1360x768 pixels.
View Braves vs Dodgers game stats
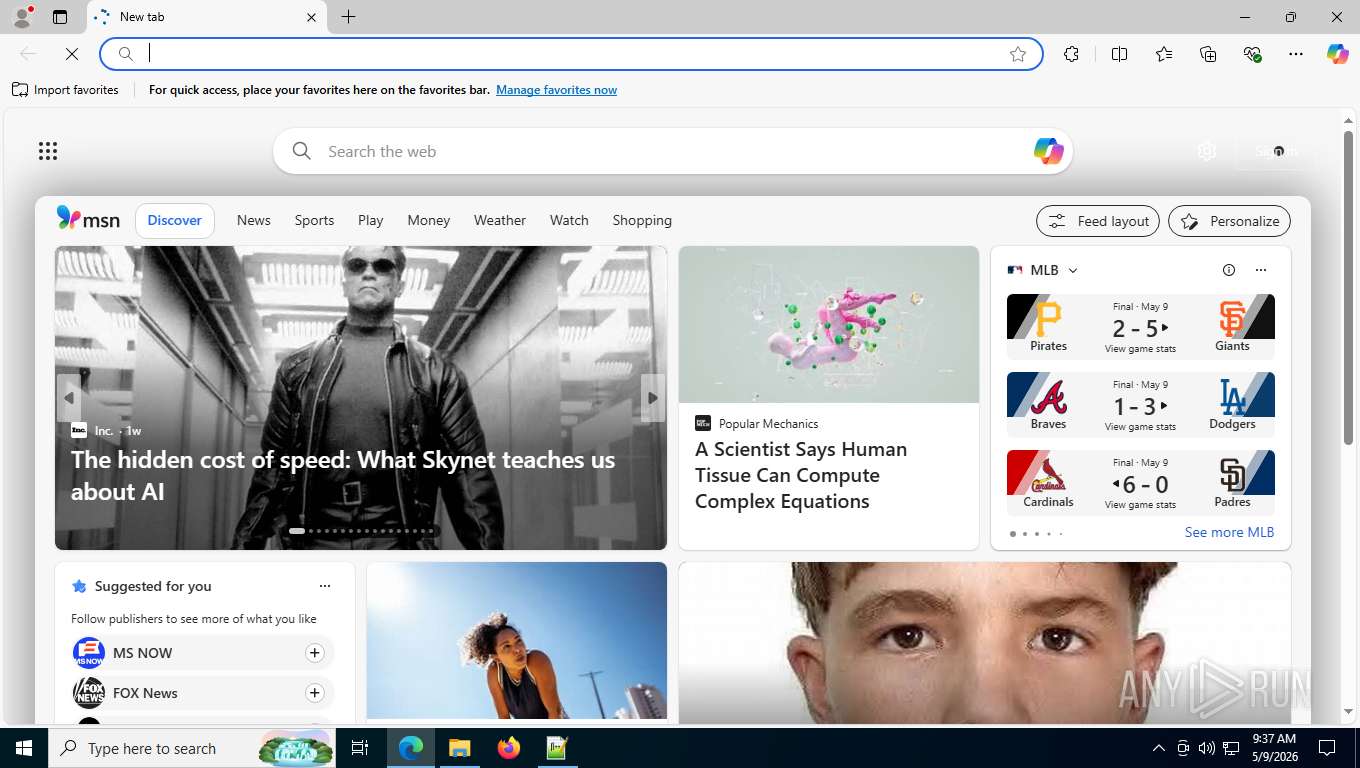pos(1140,427)
